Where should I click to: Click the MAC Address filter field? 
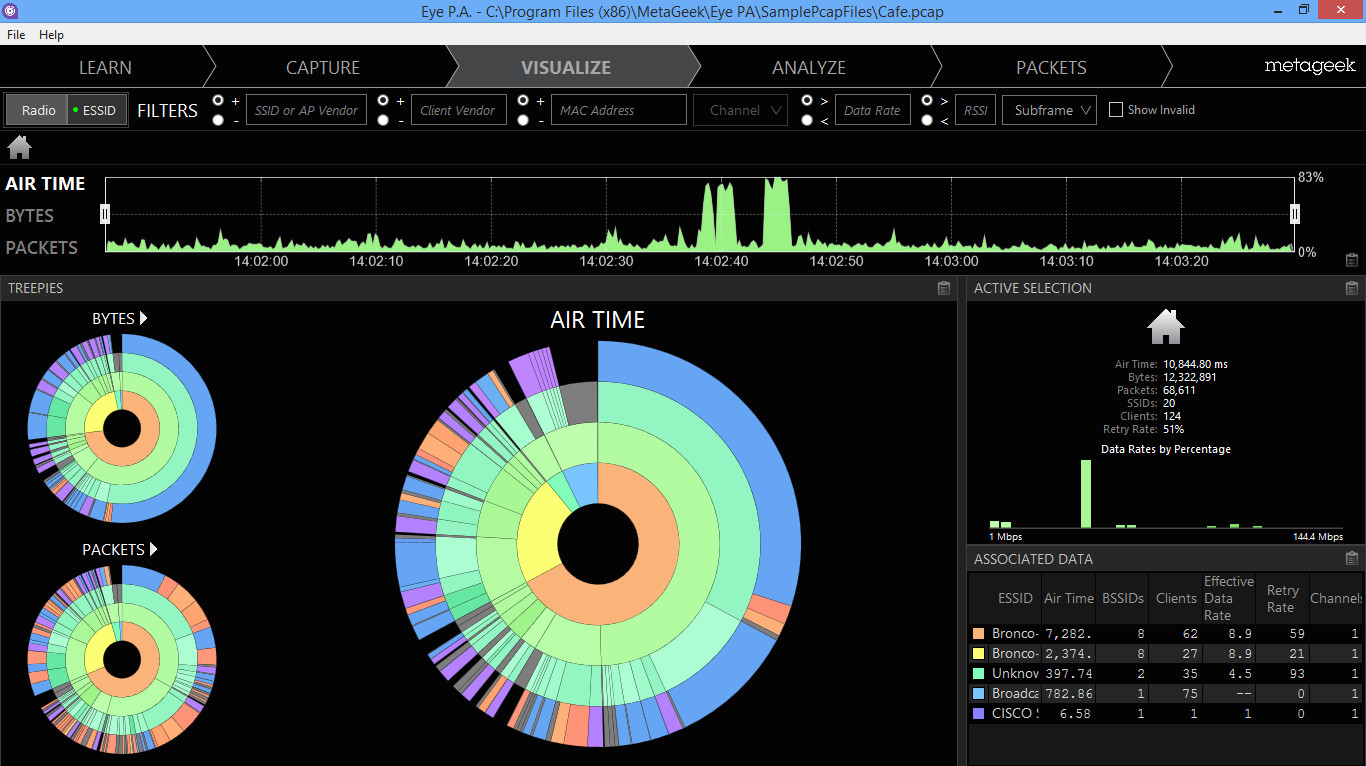click(x=619, y=110)
